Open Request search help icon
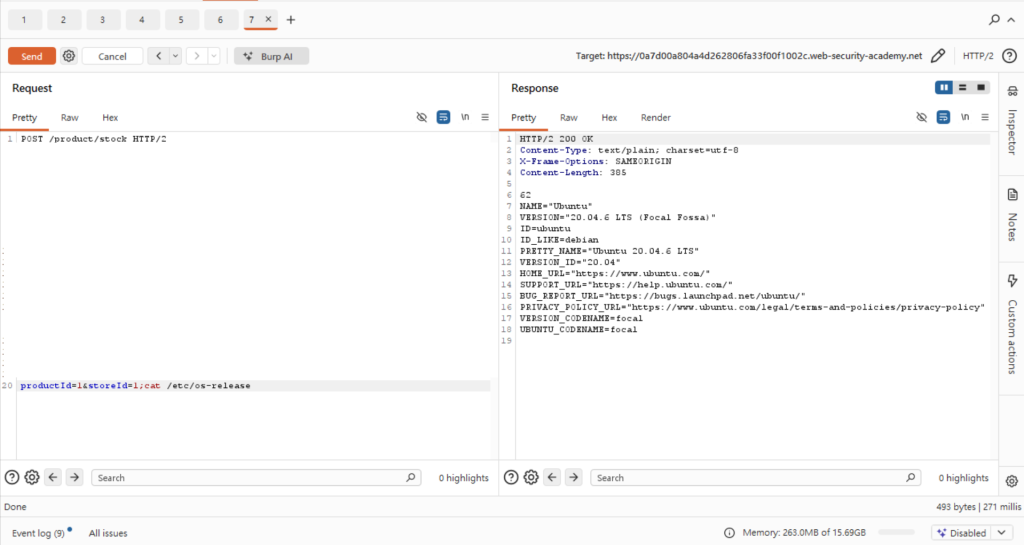 click(x=12, y=478)
